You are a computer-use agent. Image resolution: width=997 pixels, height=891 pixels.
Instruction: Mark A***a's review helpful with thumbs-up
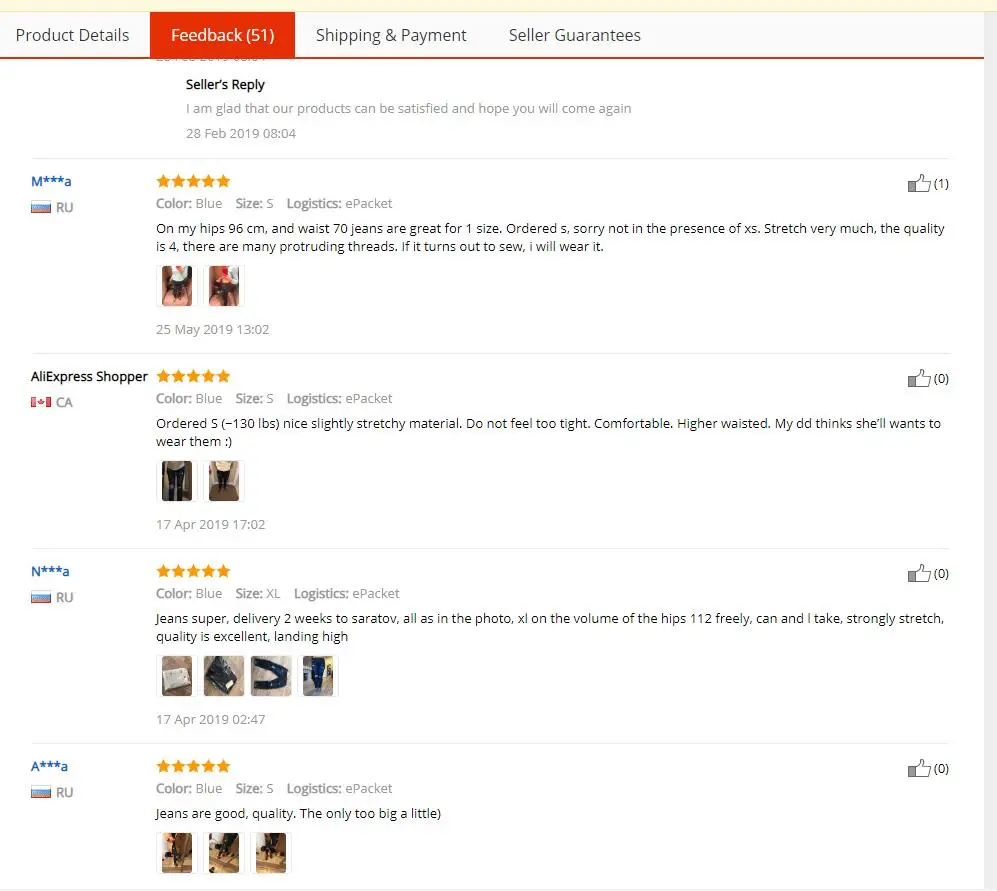919,769
